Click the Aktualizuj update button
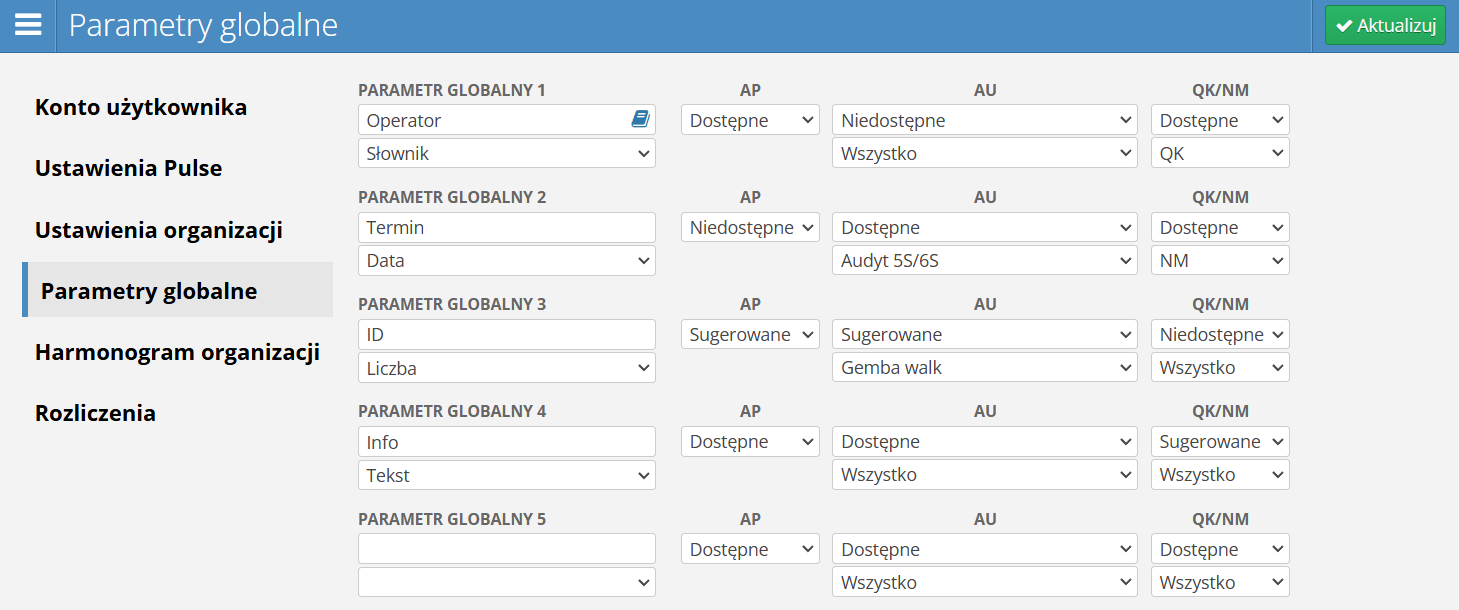This screenshot has width=1459, height=610. [x=1385, y=26]
